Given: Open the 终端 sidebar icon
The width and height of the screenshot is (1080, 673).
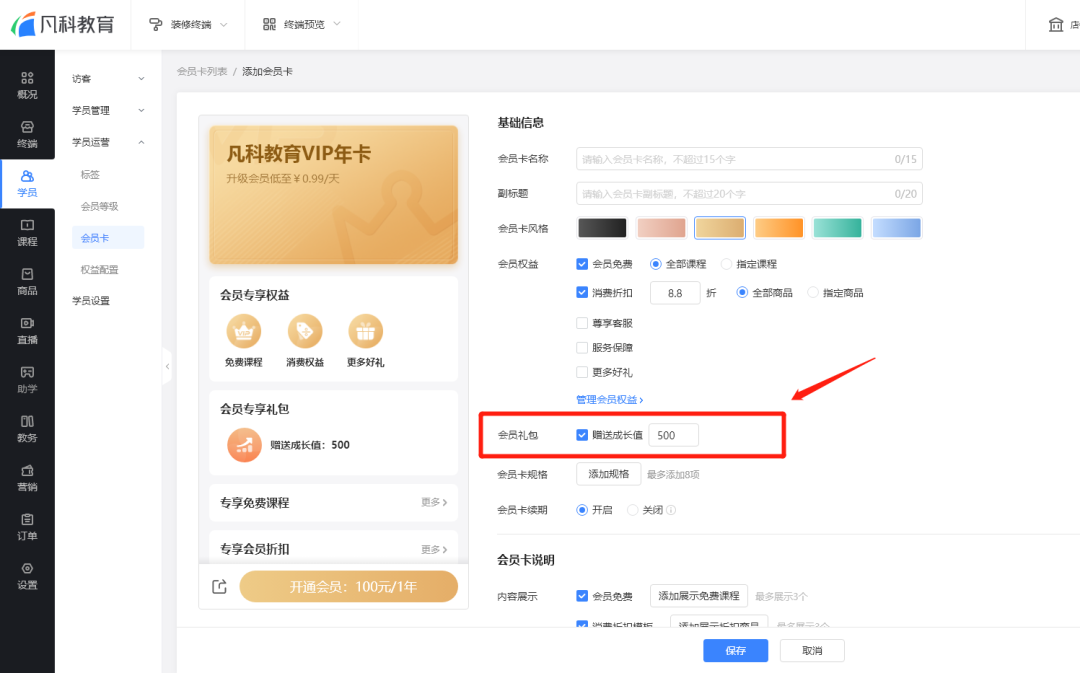Looking at the screenshot, I should [x=27, y=134].
